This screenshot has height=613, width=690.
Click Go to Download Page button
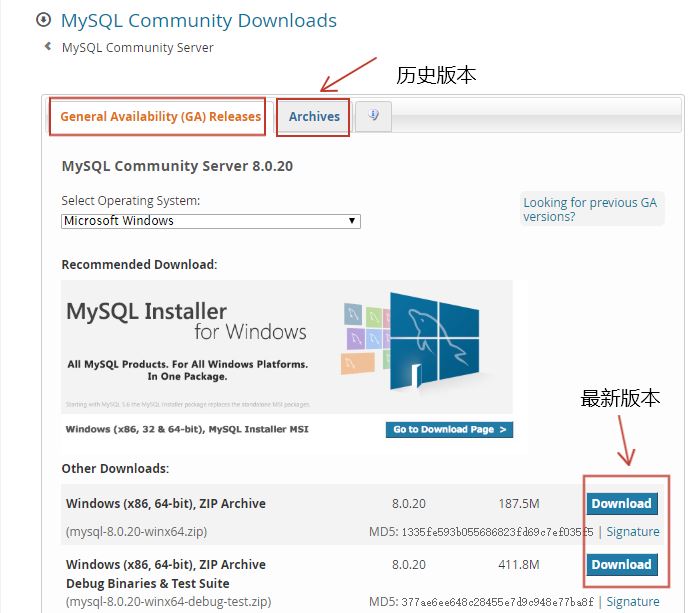coord(449,429)
